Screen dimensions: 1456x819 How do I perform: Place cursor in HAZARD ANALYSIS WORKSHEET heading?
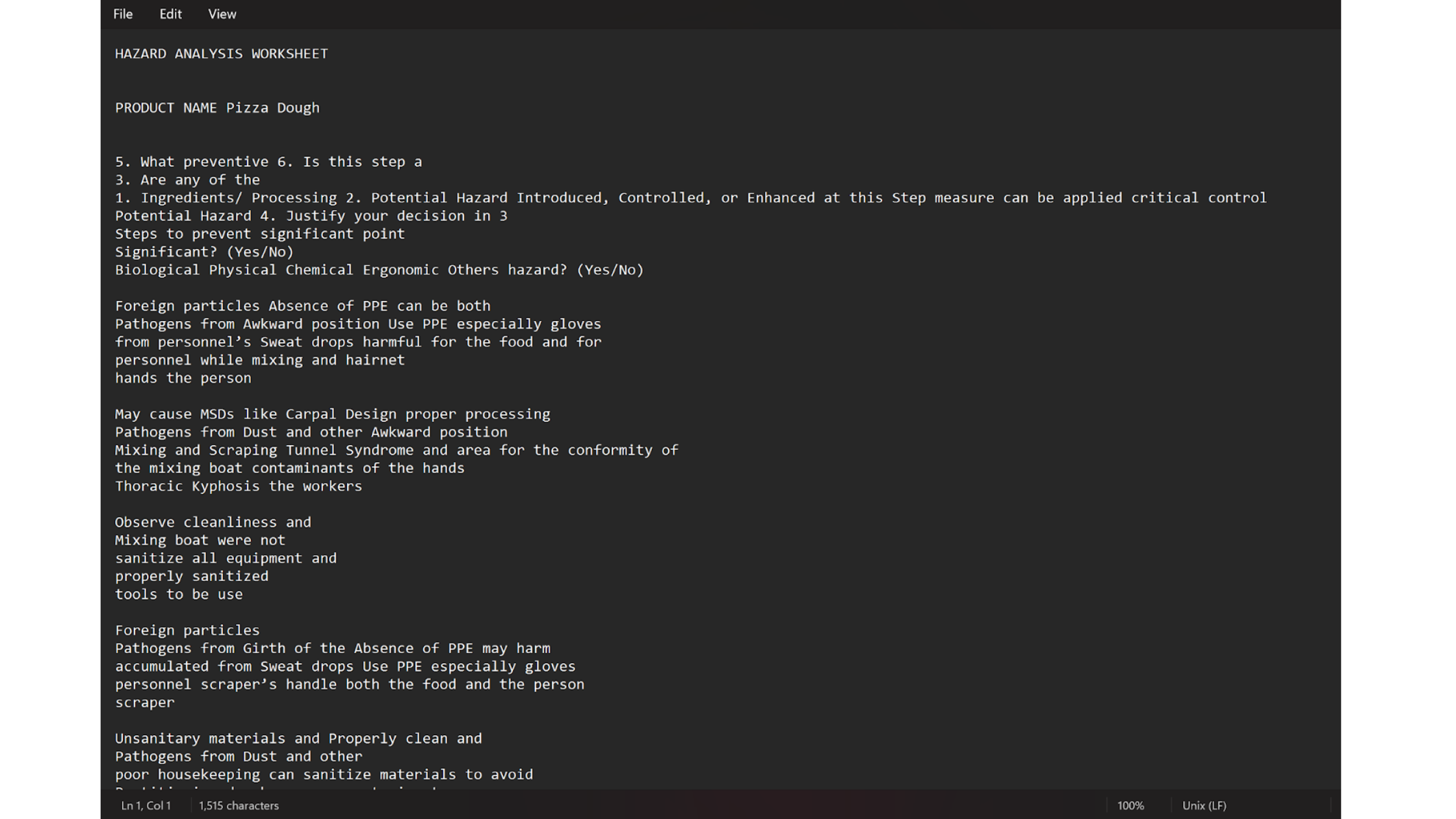click(222, 54)
